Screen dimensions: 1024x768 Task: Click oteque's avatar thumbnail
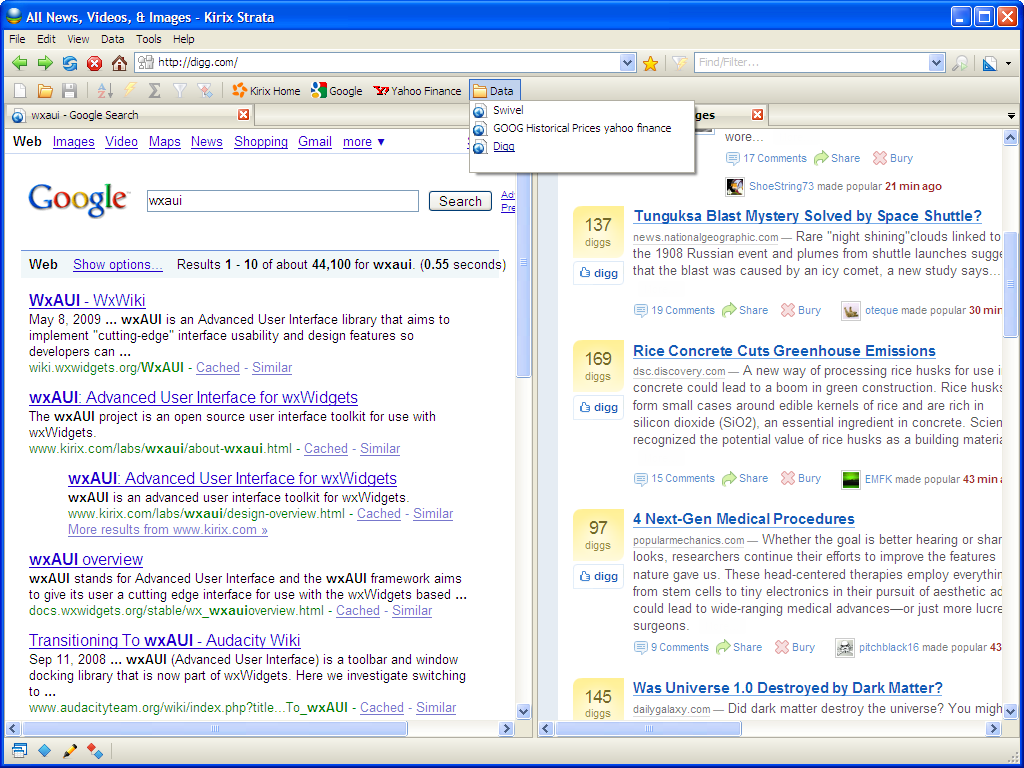[850, 311]
